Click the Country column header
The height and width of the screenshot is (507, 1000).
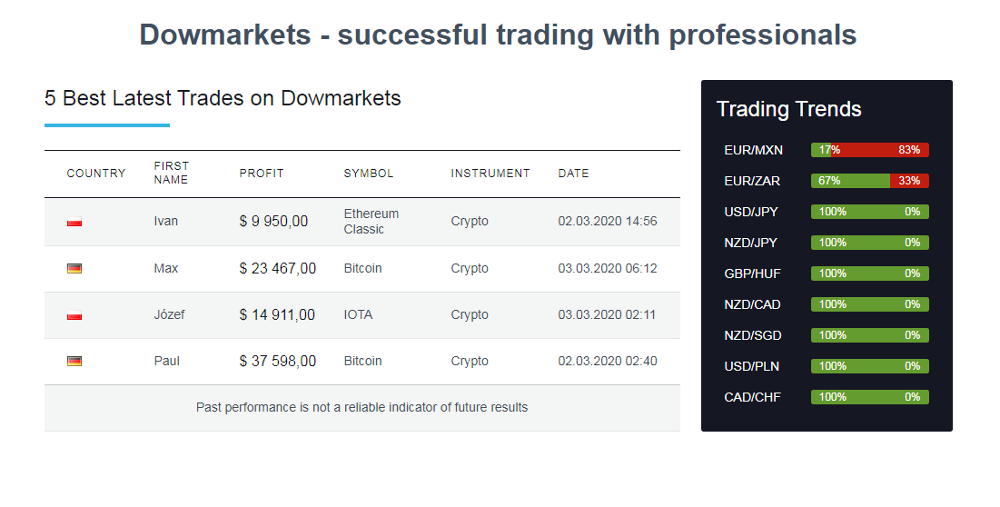pos(96,173)
